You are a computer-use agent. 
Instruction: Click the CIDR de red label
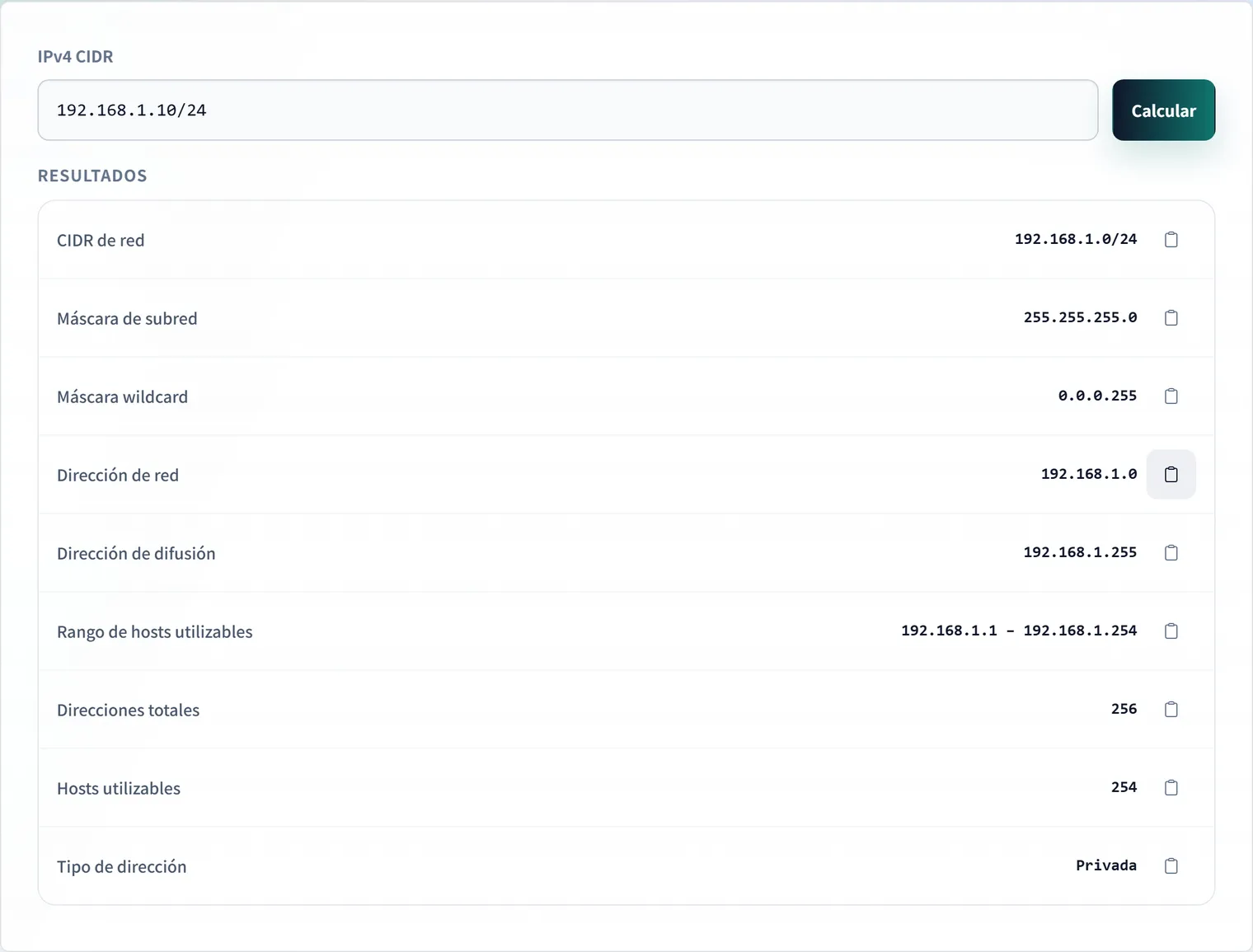(x=101, y=241)
